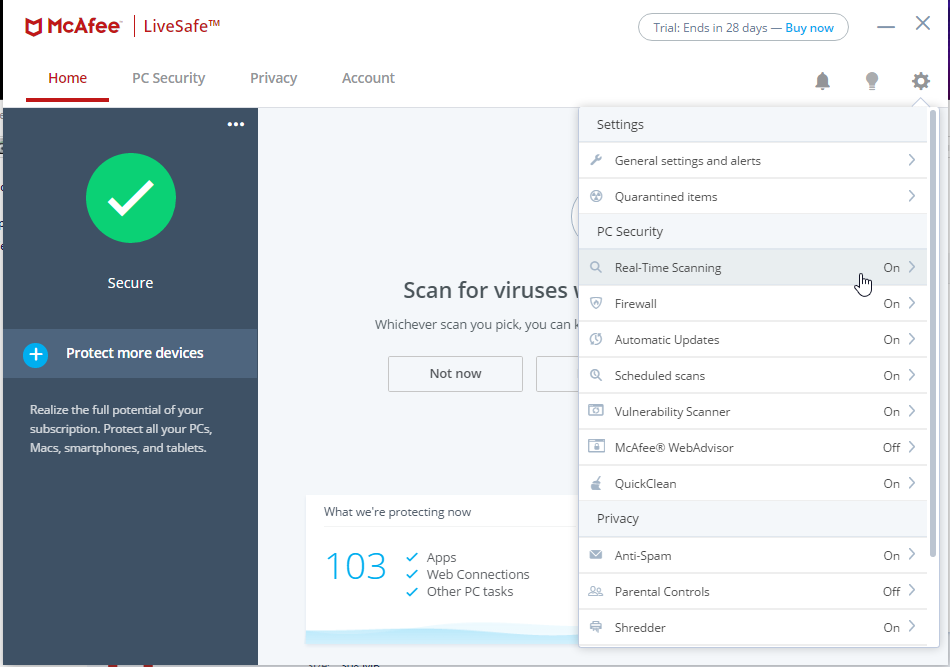The height and width of the screenshot is (667, 950).
Task: Click the lightbulb tips icon
Action: pos(871,81)
